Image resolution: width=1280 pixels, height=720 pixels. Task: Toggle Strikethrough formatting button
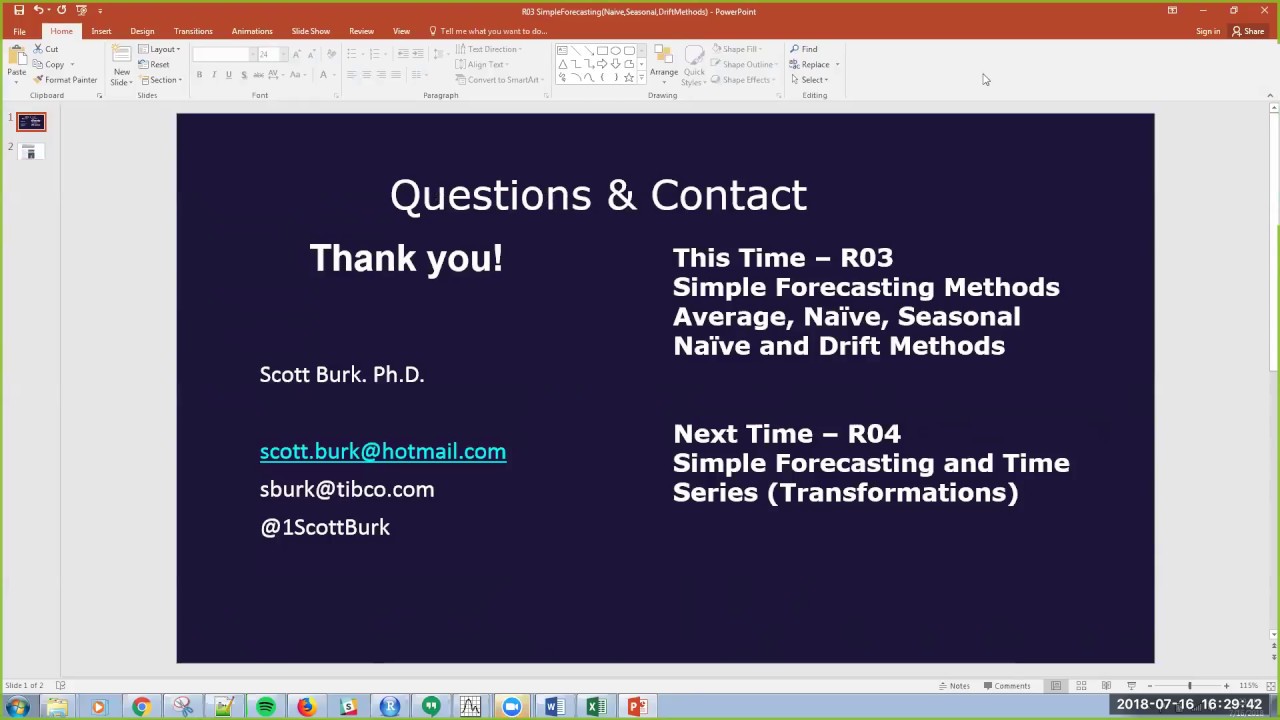258,75
